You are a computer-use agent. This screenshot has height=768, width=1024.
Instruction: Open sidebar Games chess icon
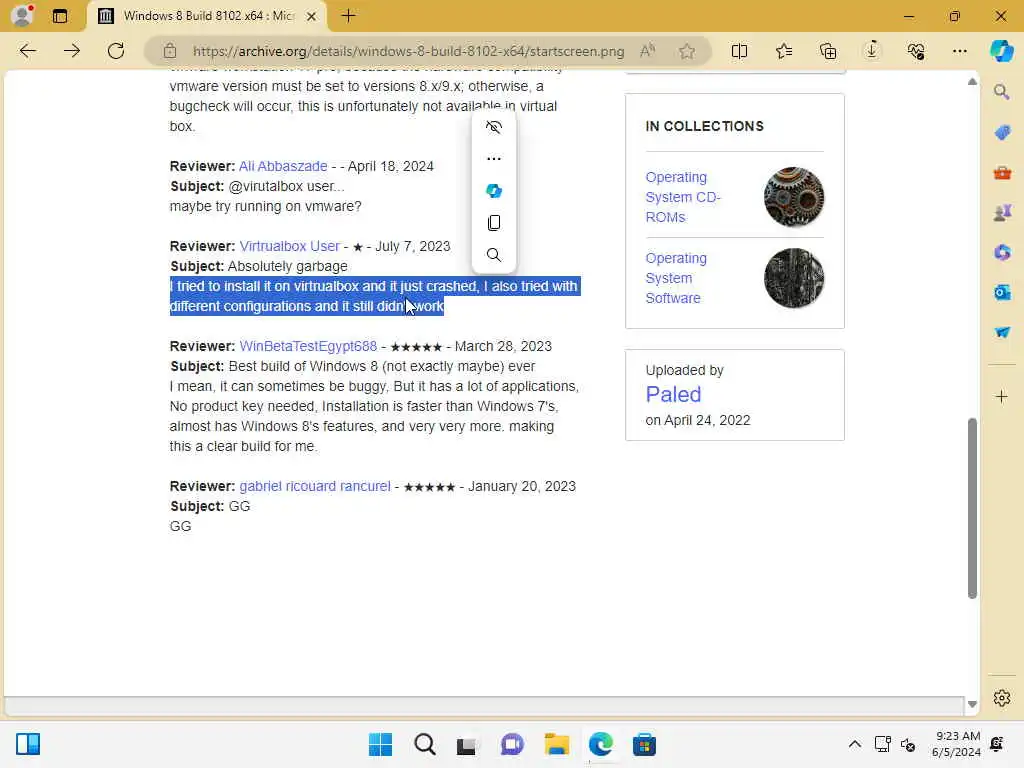(1002, 212)
